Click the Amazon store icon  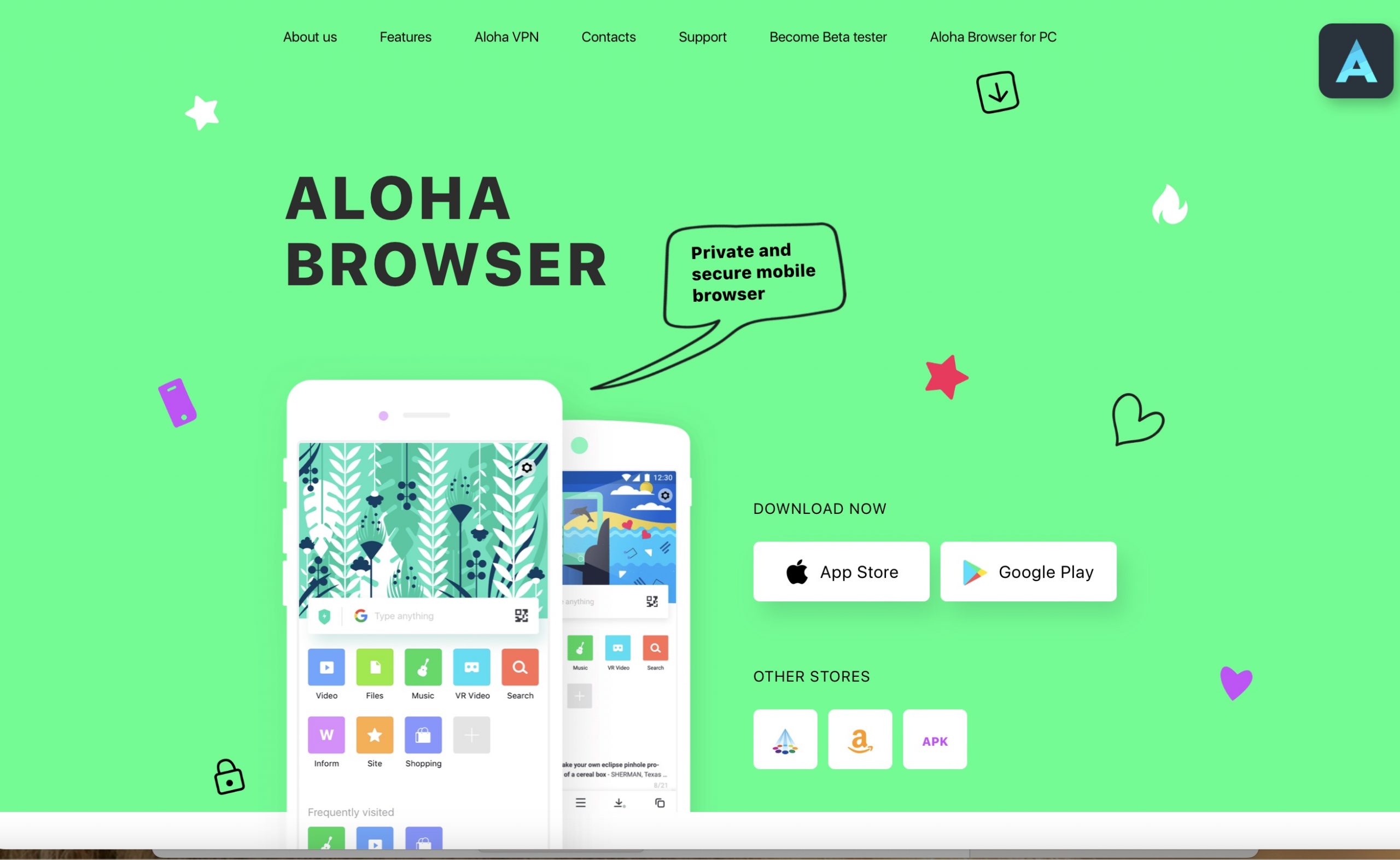click(x=860, y=740)
